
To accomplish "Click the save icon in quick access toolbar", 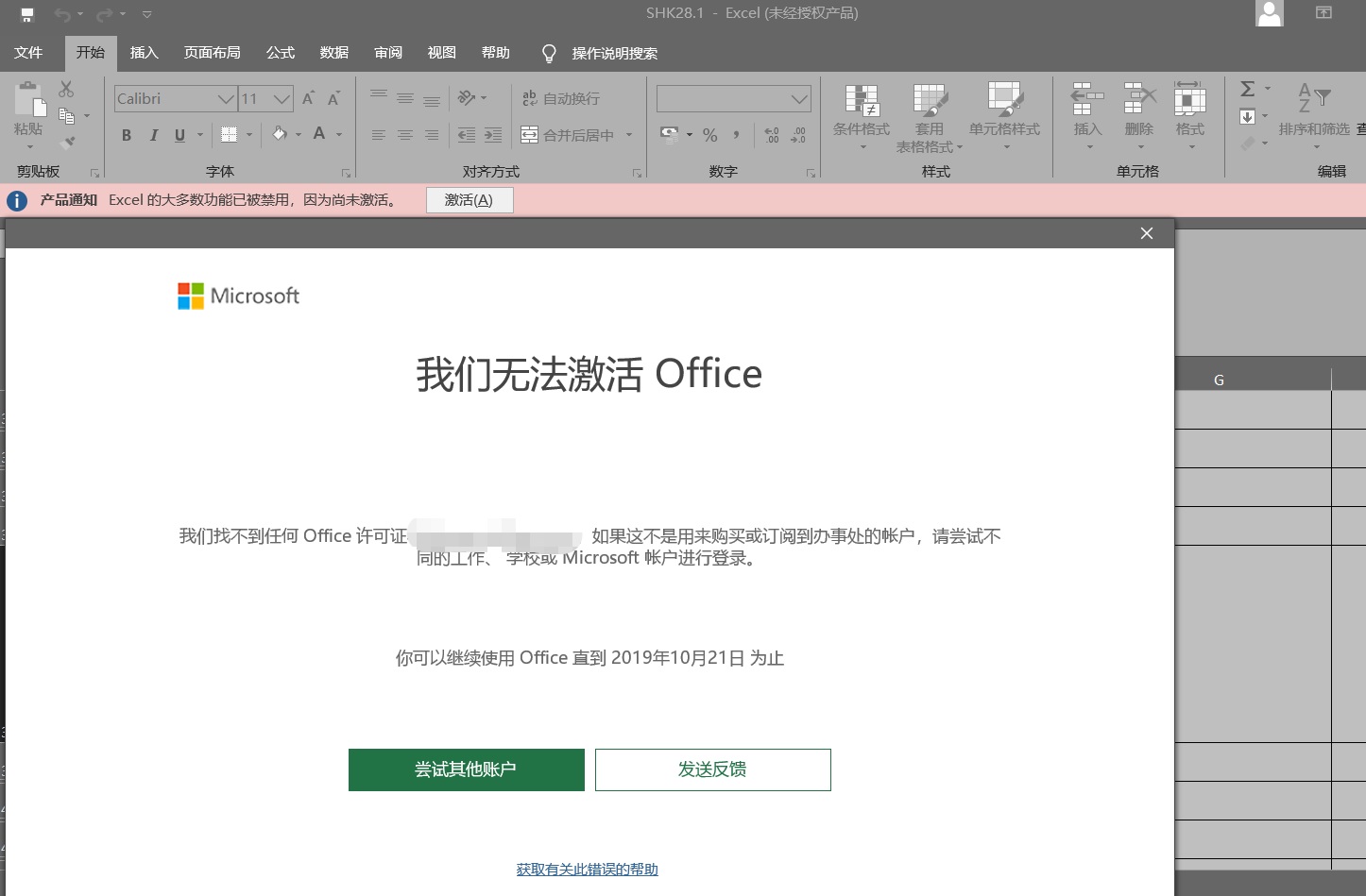I will tap(27, 14).
